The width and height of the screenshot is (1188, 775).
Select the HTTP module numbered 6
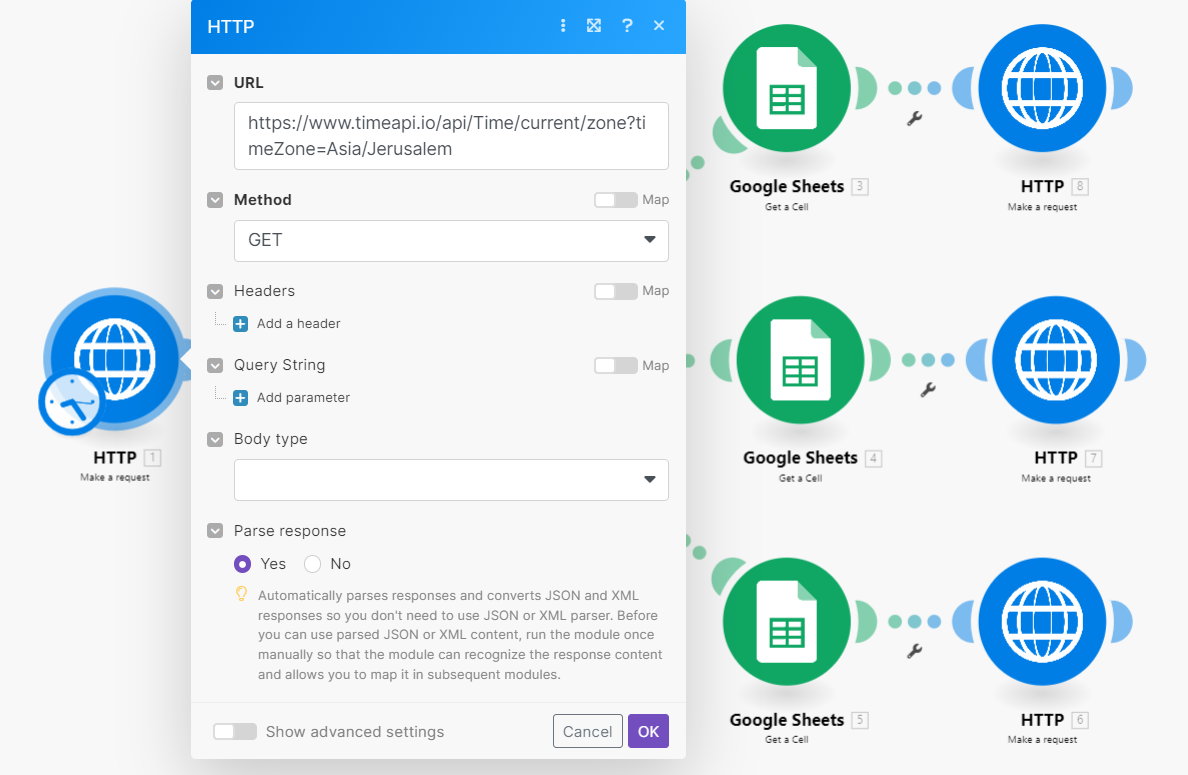(1042, 621)
